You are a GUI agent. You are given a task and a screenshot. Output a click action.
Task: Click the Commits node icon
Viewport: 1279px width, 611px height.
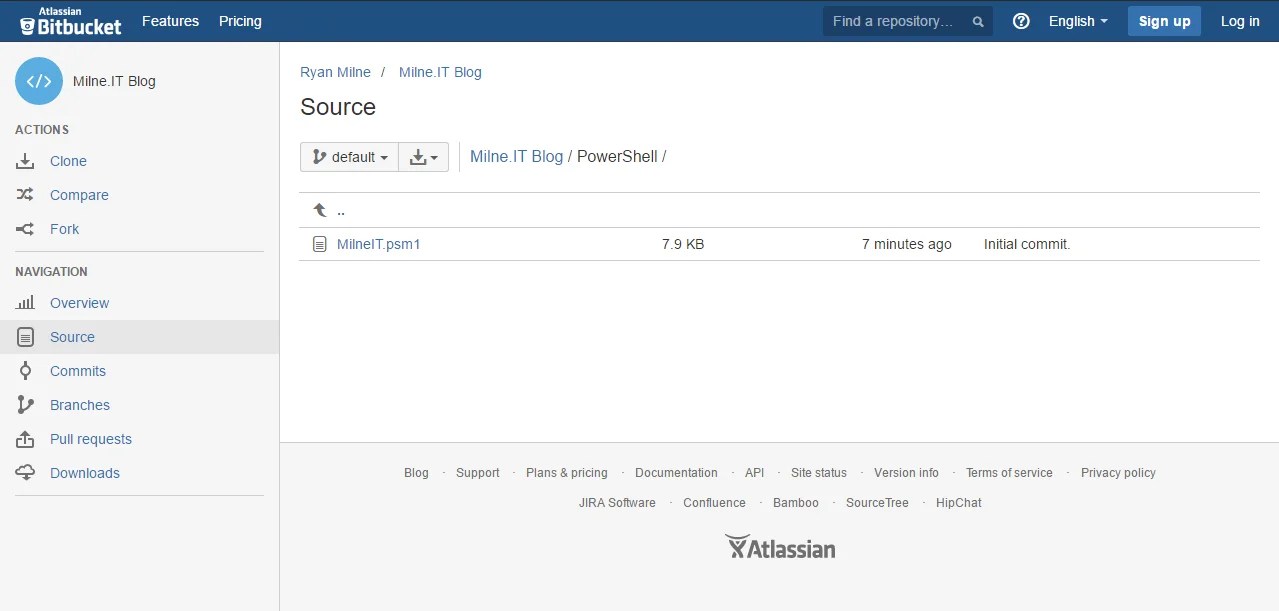[x=26, y=371]
